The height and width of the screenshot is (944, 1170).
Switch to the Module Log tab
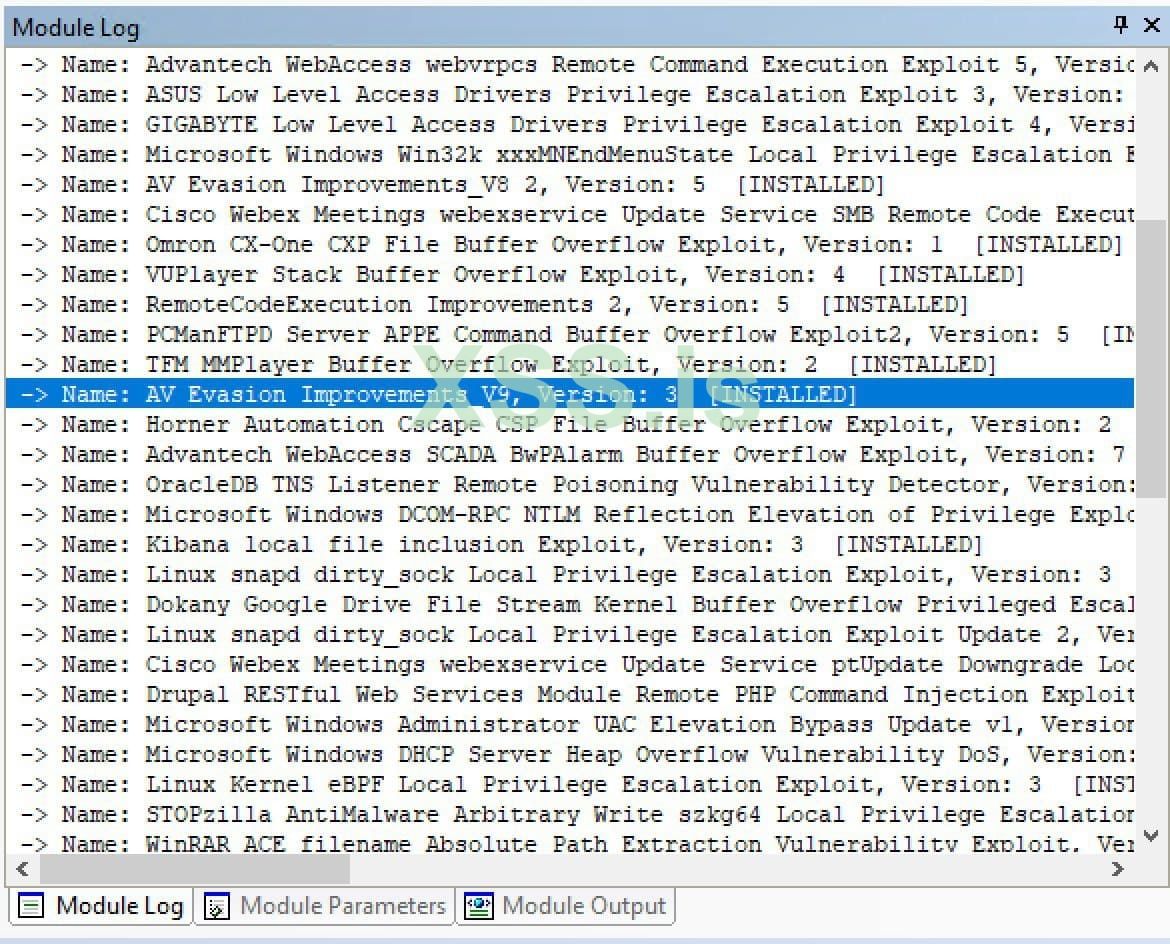[x=101, y=906]
